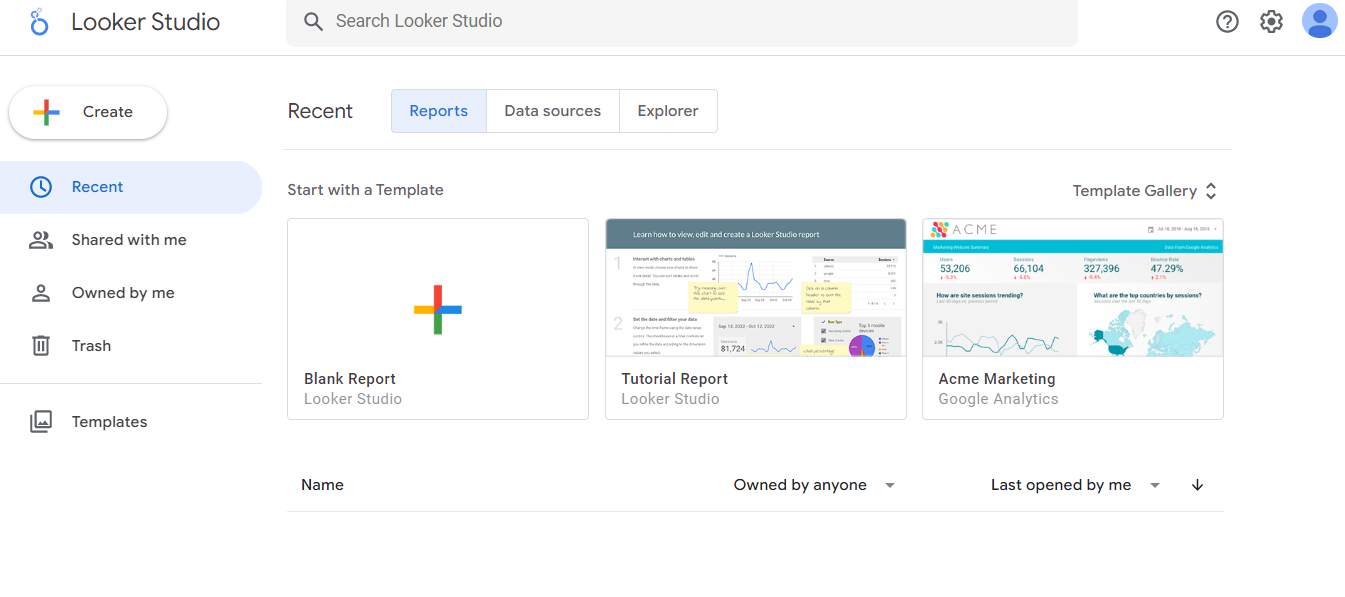1345x597 pixels.
Task: Select Recent in the sidebar
Action: tap(131, 187)
